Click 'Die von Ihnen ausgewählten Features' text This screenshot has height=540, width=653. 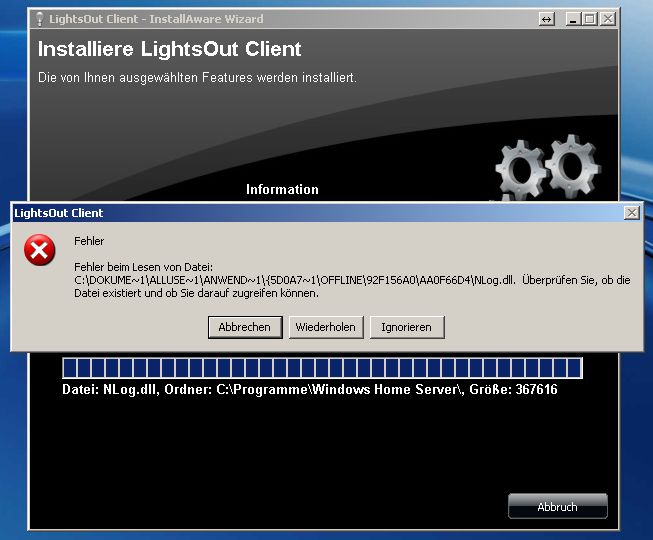[x=197, y=77]
